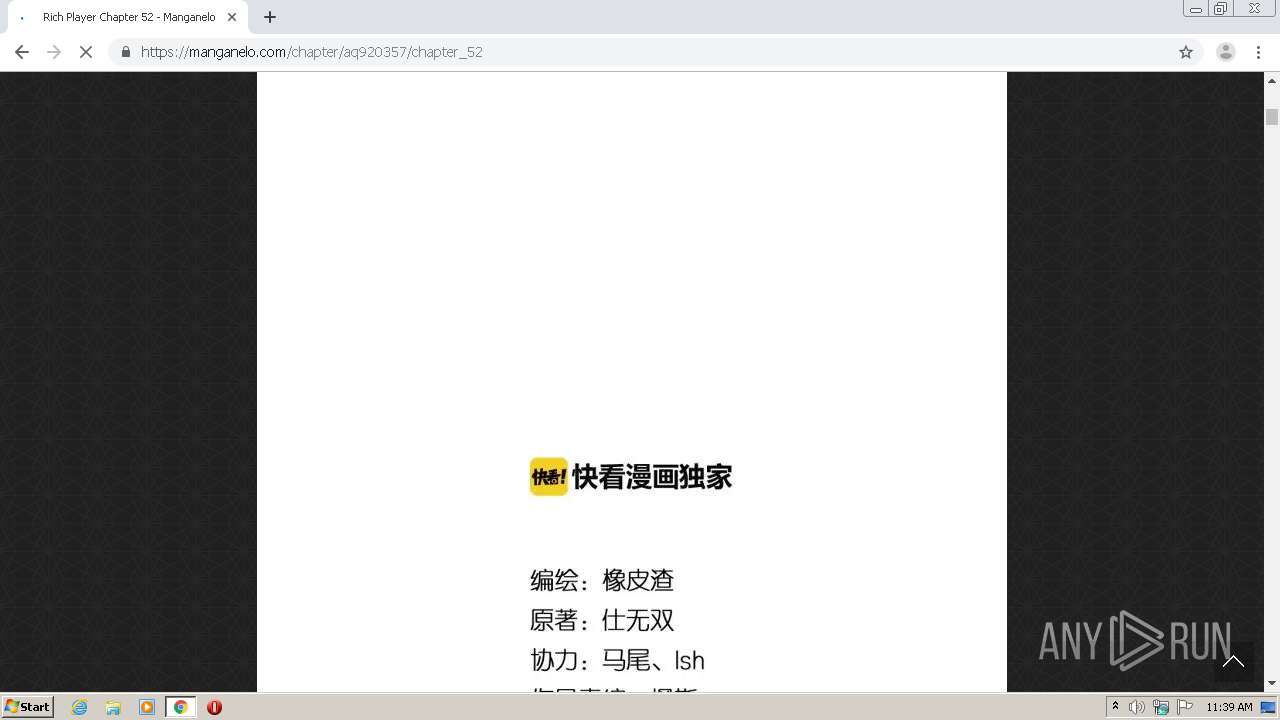Open the media player taskbar icon
The image size is (1280, 720).
point(147,707)
